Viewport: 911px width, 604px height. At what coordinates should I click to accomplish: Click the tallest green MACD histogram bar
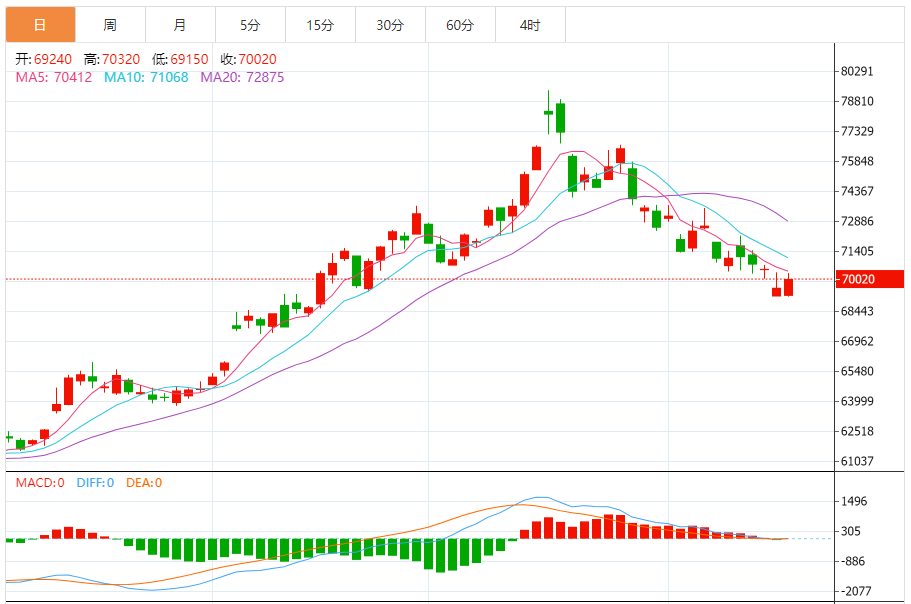coord(440,556)
